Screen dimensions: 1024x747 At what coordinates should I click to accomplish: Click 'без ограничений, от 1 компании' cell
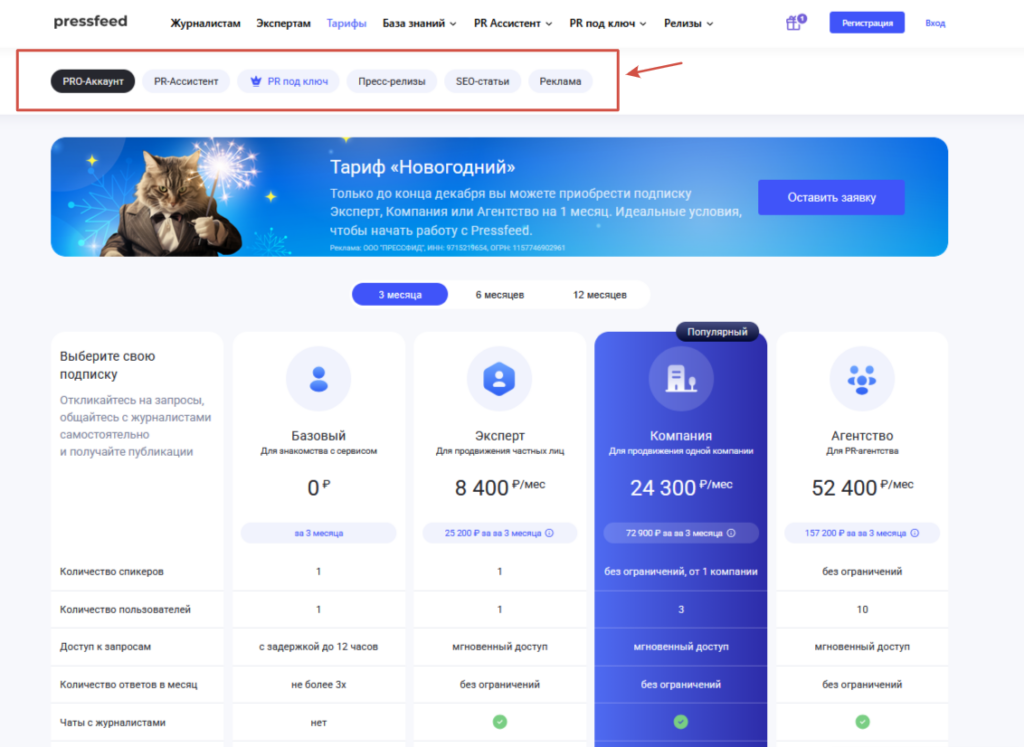(x=680, y=571)
